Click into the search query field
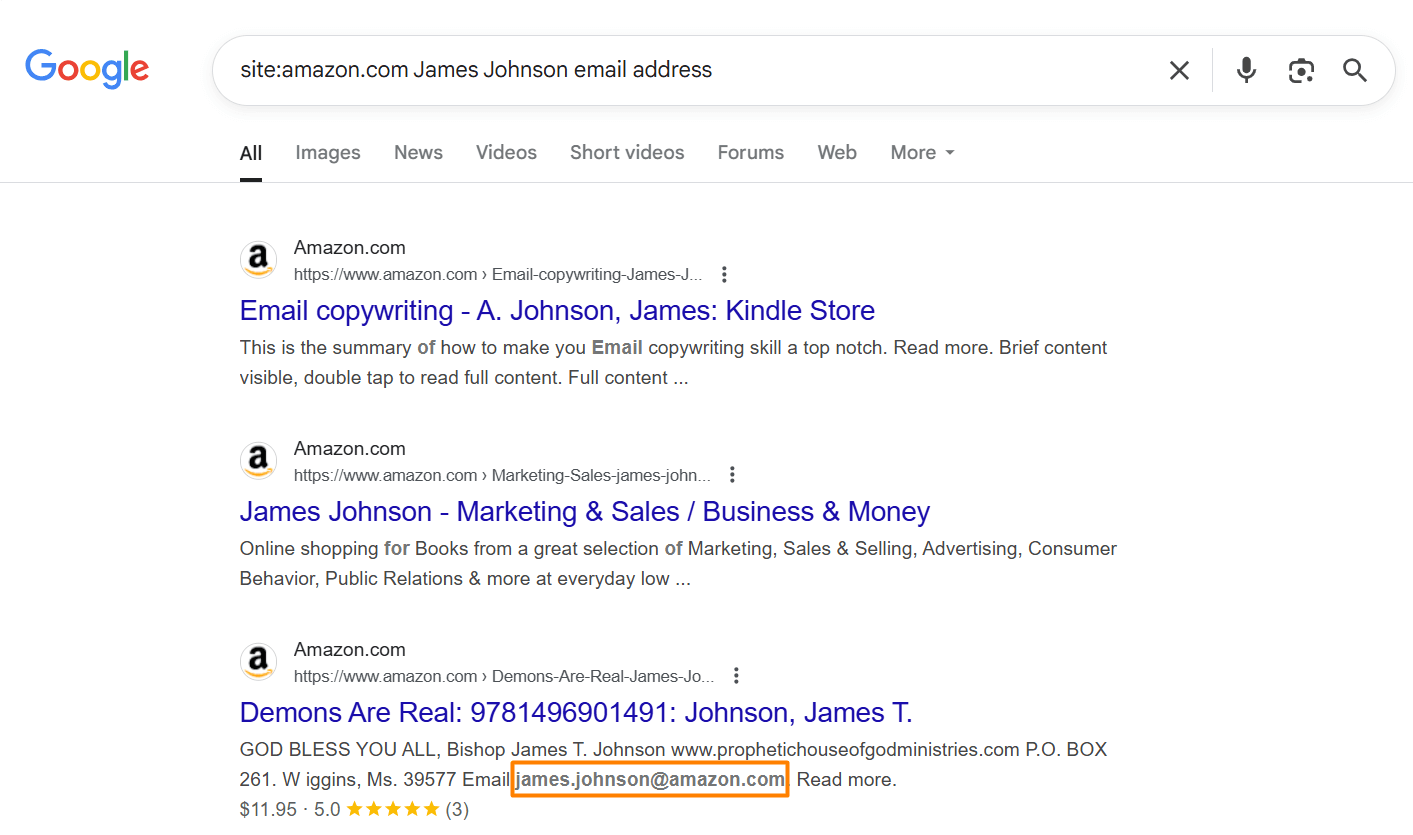The height and width of the screenshot is (835, 1413). point(690,70)
